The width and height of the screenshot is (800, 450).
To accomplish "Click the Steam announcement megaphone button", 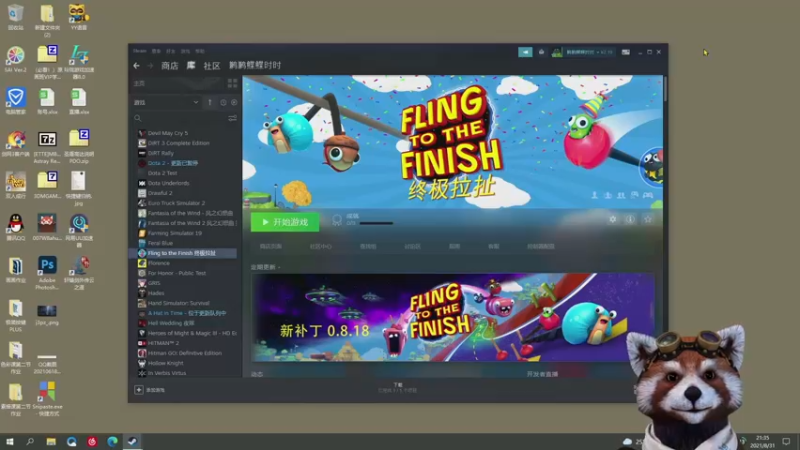I will pos(525,52).
